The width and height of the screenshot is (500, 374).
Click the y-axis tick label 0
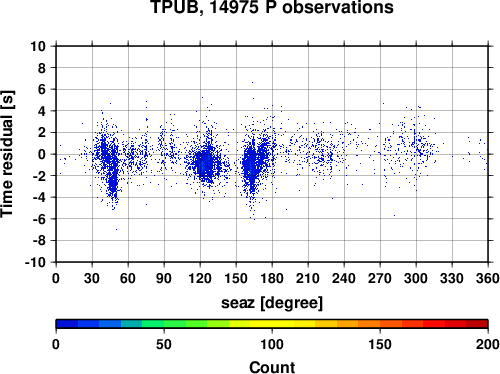(42, 154)
